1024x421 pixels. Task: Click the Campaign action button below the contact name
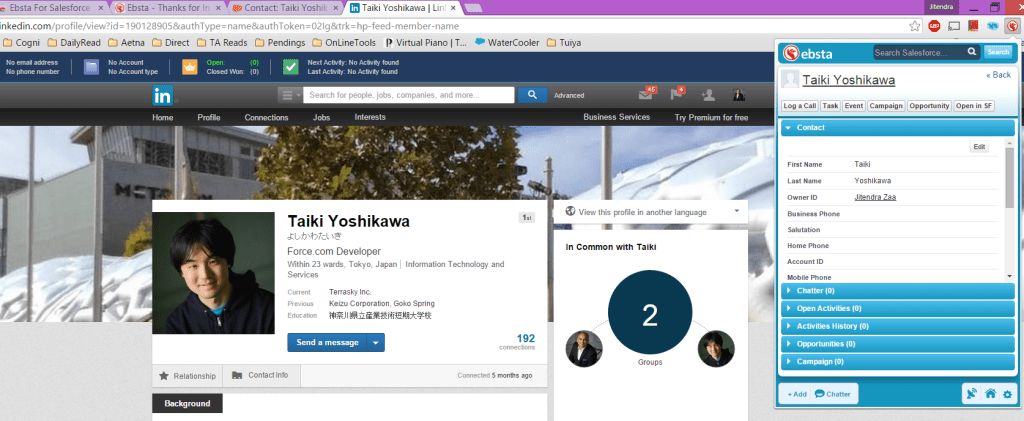click(886, 106)
